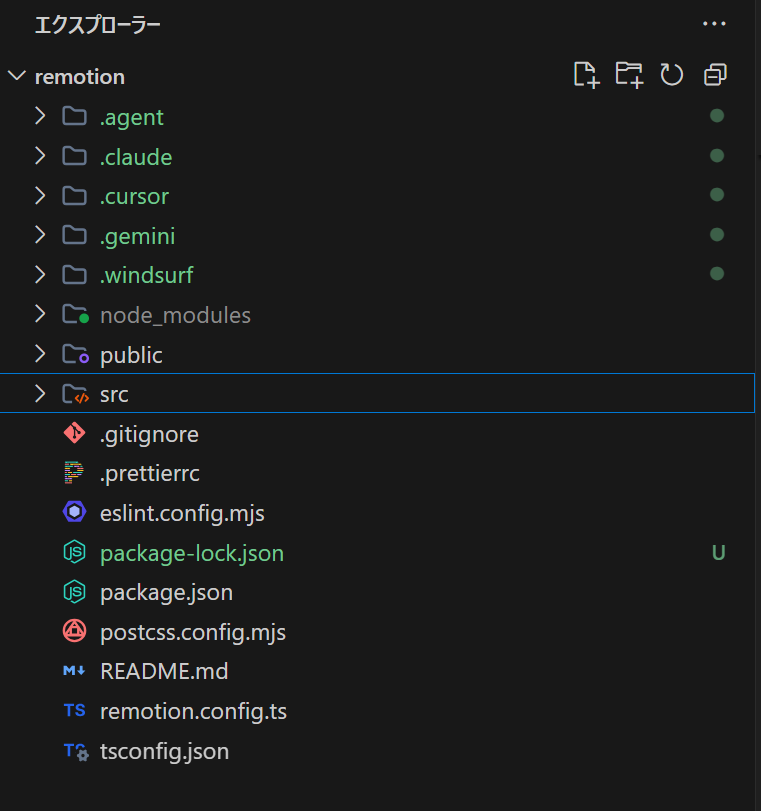Open the package-lock.json file
This screenshot has width=761, height=811.
191,553
